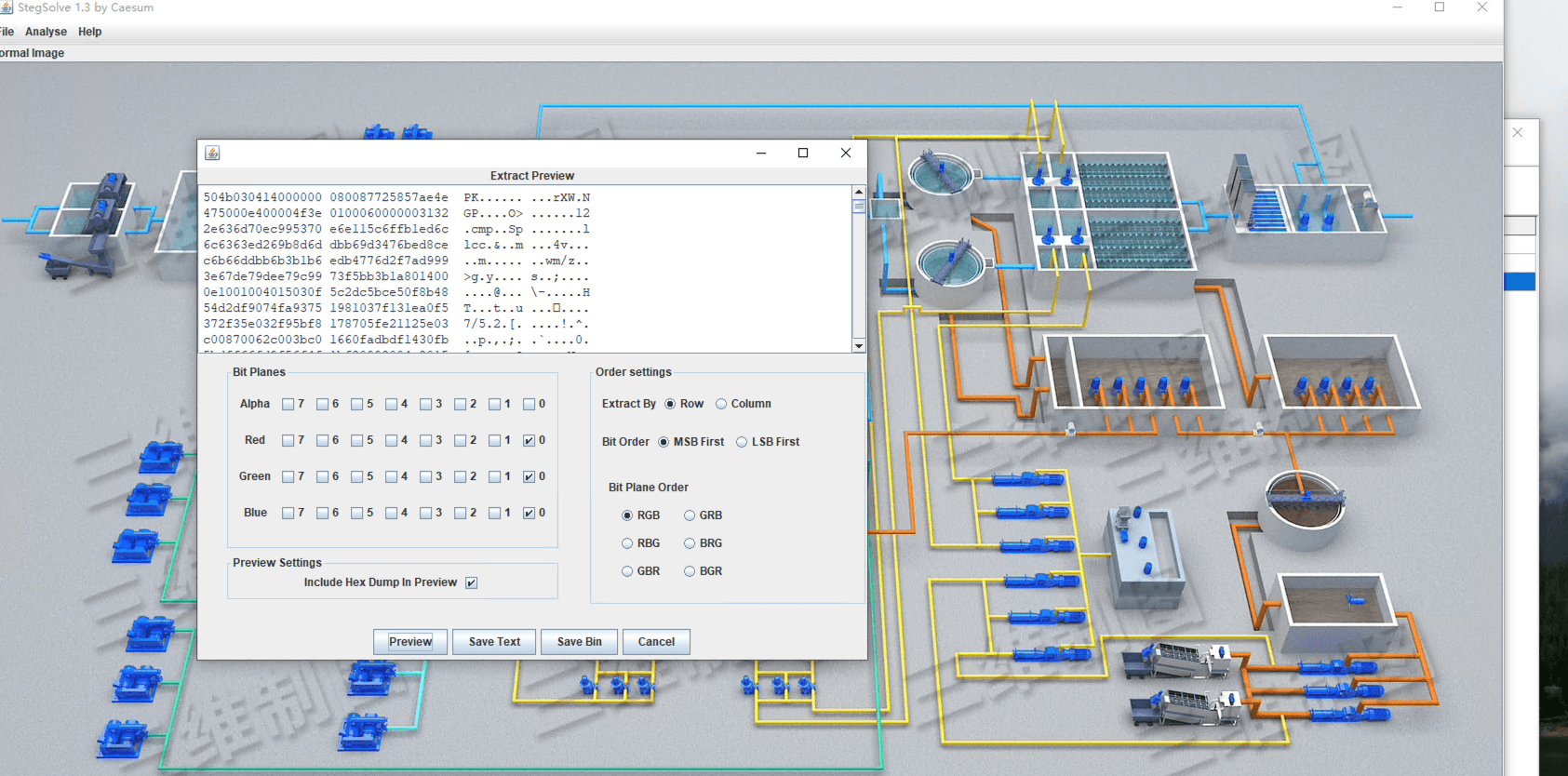Uncheck Green bit plane 0
Screen dimensions: 1568x776
point(529,476)
